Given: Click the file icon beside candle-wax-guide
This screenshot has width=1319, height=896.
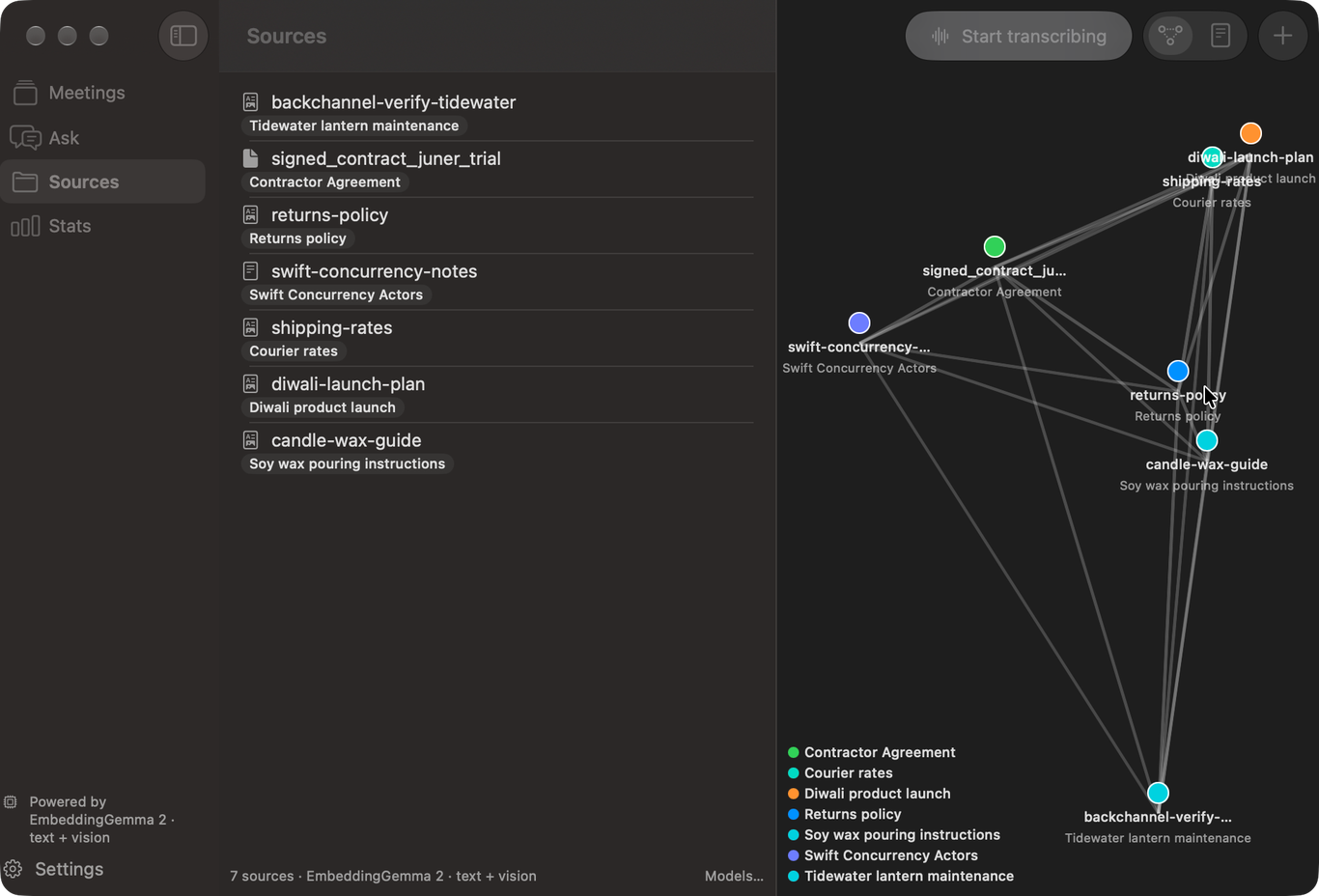Looking at the screenshot, I should (250, 439).
